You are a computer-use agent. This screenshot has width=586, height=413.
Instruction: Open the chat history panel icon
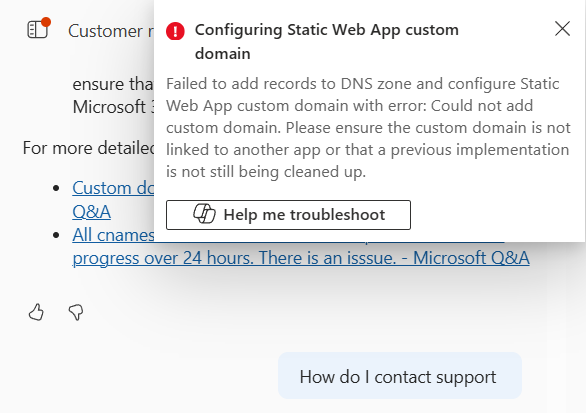tap(38, 30)
